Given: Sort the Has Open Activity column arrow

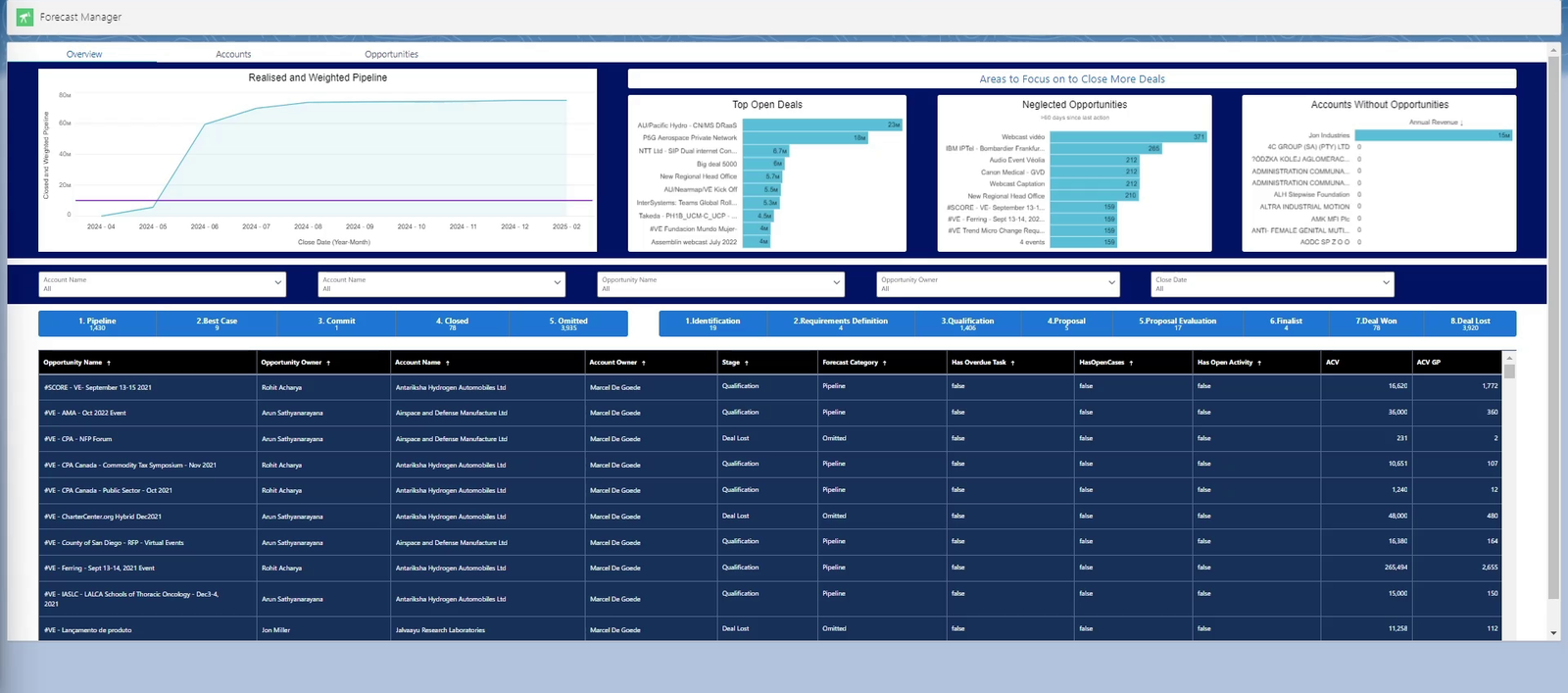Looking at the screenshot, I should point(1259,363).
